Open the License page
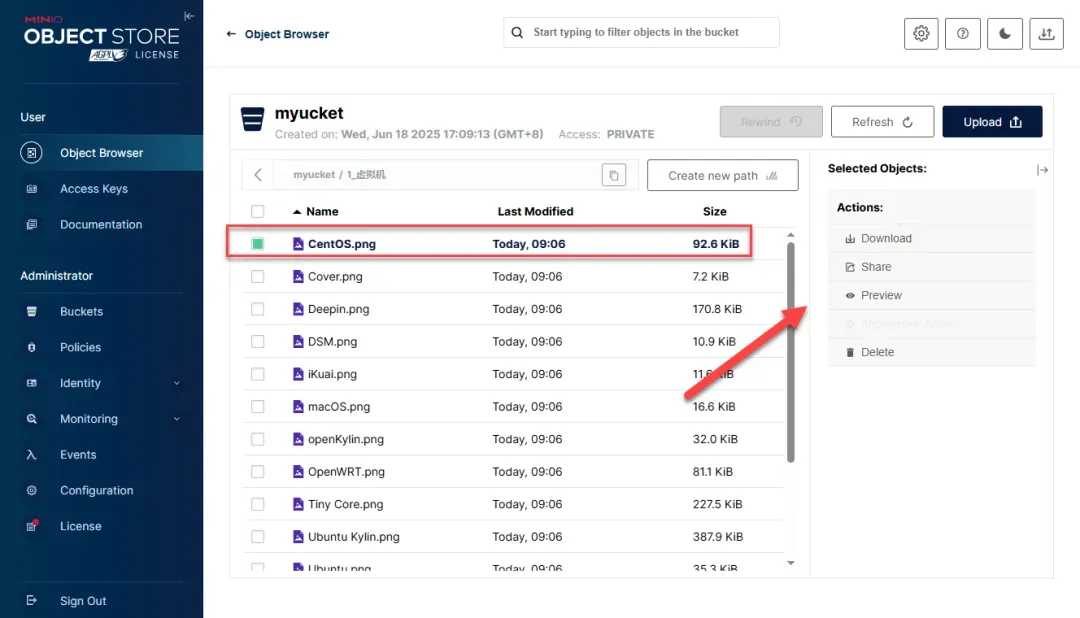 [78, 526]
